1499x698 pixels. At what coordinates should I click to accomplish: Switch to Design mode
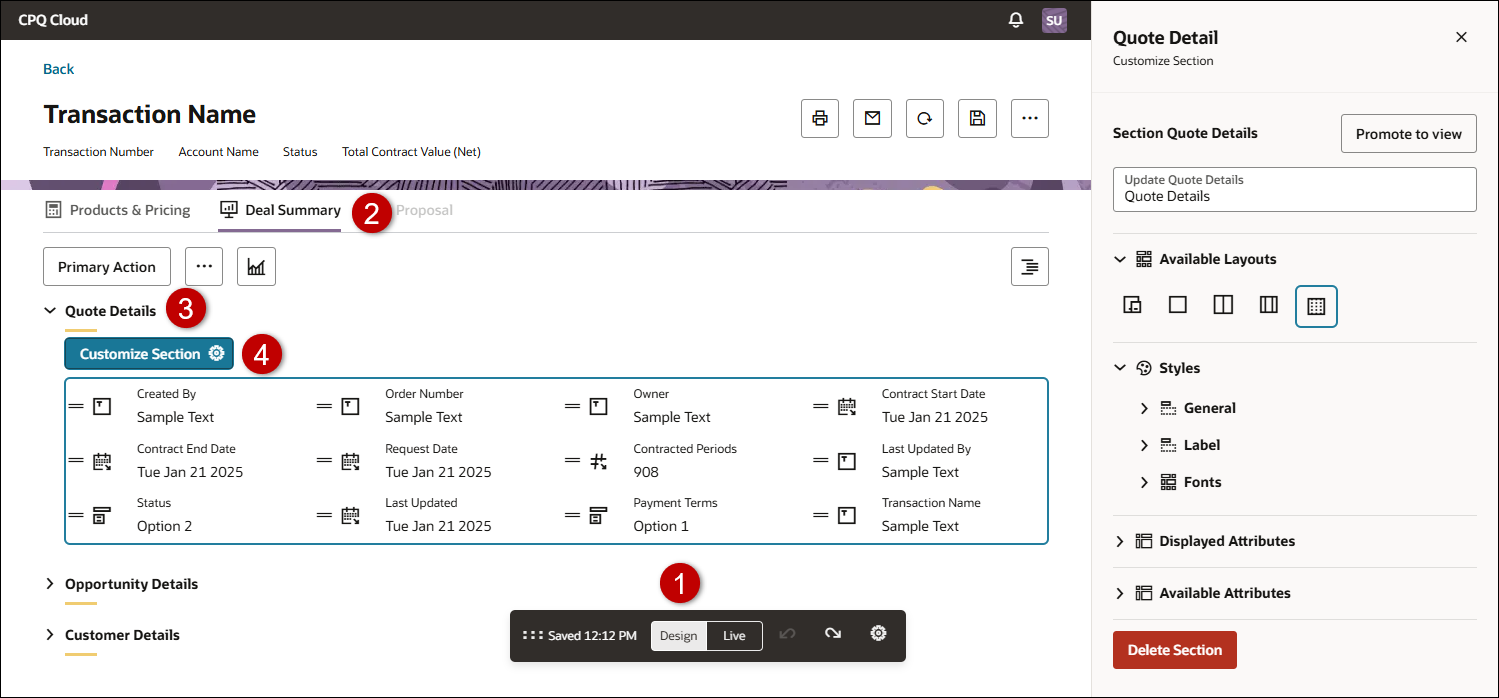(x=679, y=636)
